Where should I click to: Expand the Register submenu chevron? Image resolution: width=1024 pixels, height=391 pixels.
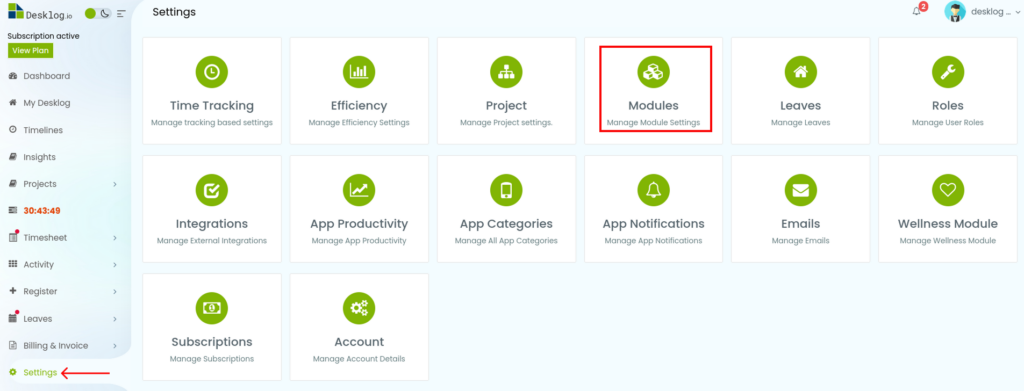(x=115, y=292)
